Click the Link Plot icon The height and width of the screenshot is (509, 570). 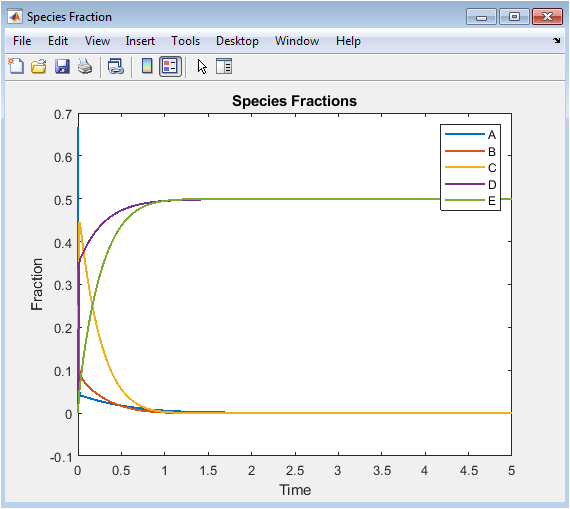116,67
